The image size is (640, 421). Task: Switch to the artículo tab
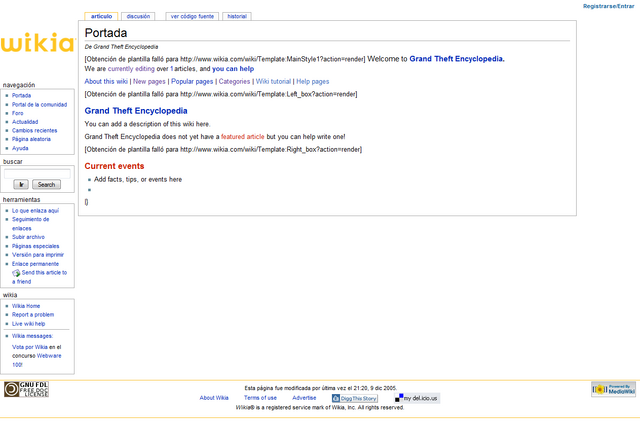(x=101, y=16)
